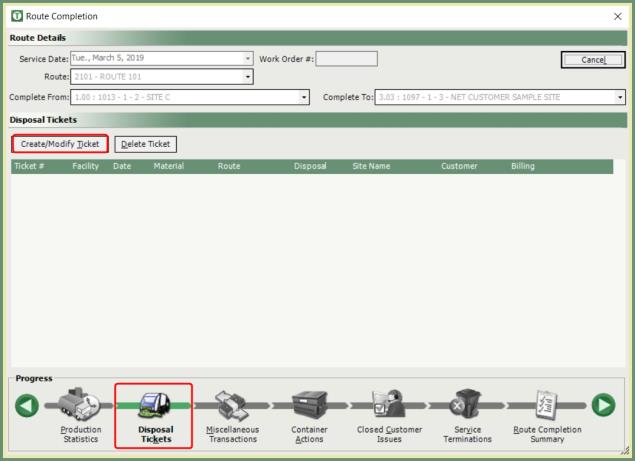Close the Route Completion window
Viewport: 635px width, 461px height.
[x=616, y=17]
